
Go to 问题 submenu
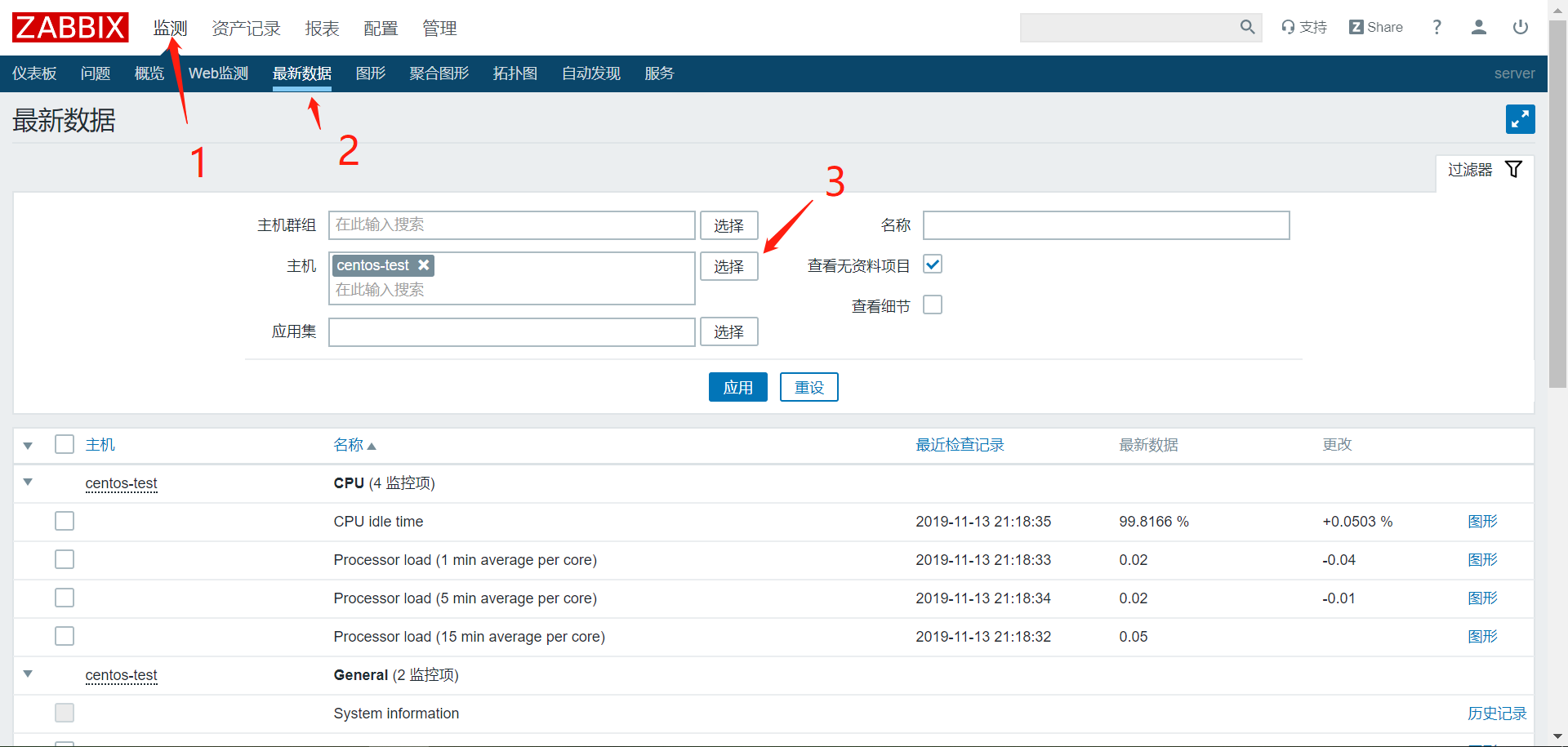pos(96,73)
